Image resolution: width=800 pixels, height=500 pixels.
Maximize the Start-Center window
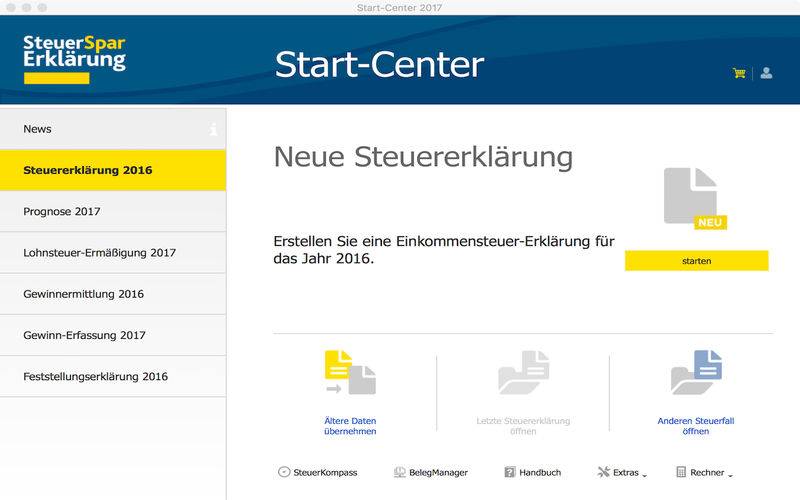pyautogui.click(x=42, y=8)
